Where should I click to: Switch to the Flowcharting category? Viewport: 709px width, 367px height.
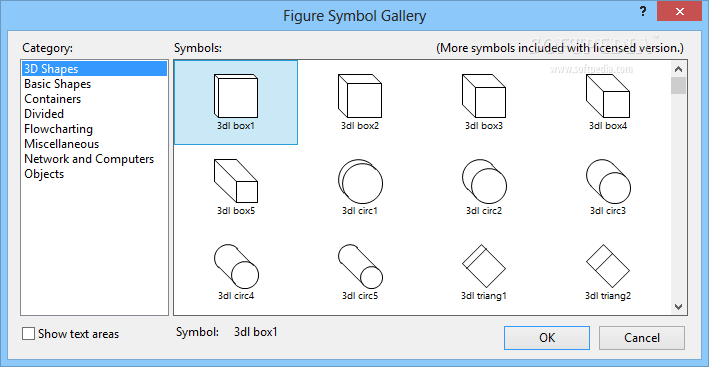click(x=58, y=129)
